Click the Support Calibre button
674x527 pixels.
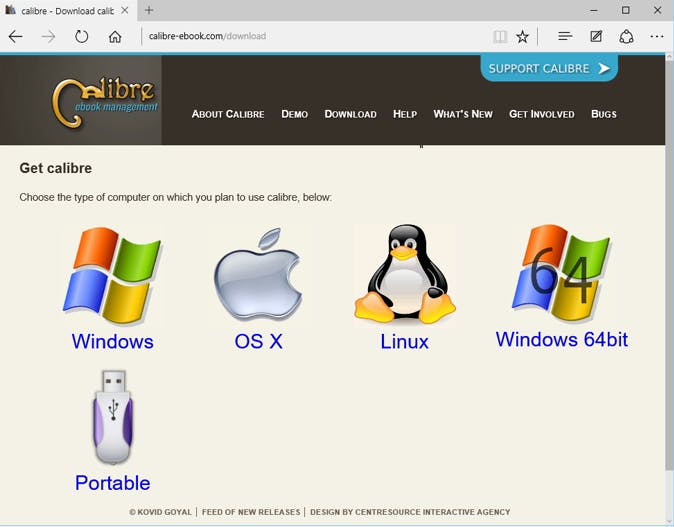(x=549, y=68)
